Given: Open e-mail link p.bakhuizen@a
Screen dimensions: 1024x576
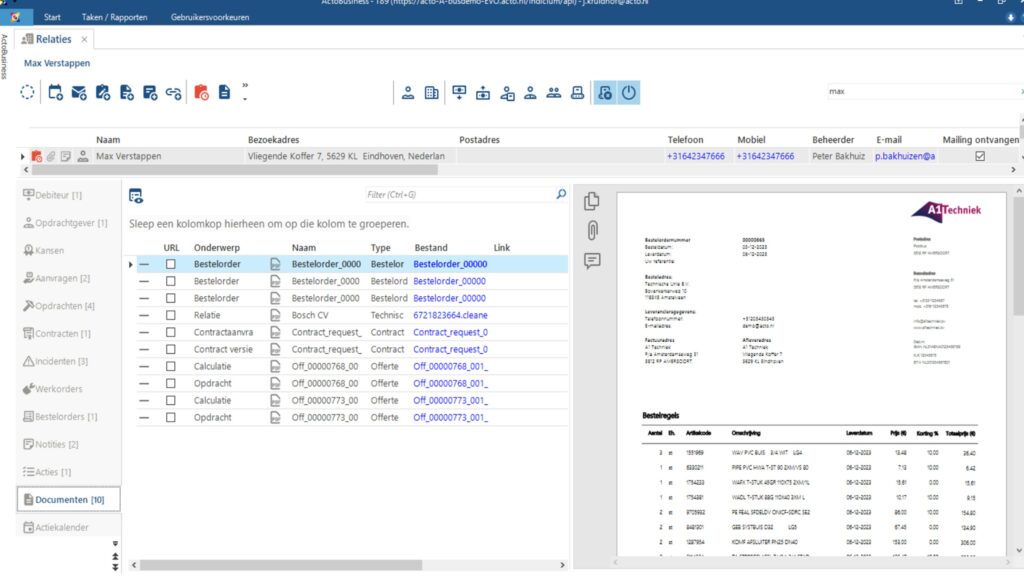Looking at the screenshot, I should point(905,156).
